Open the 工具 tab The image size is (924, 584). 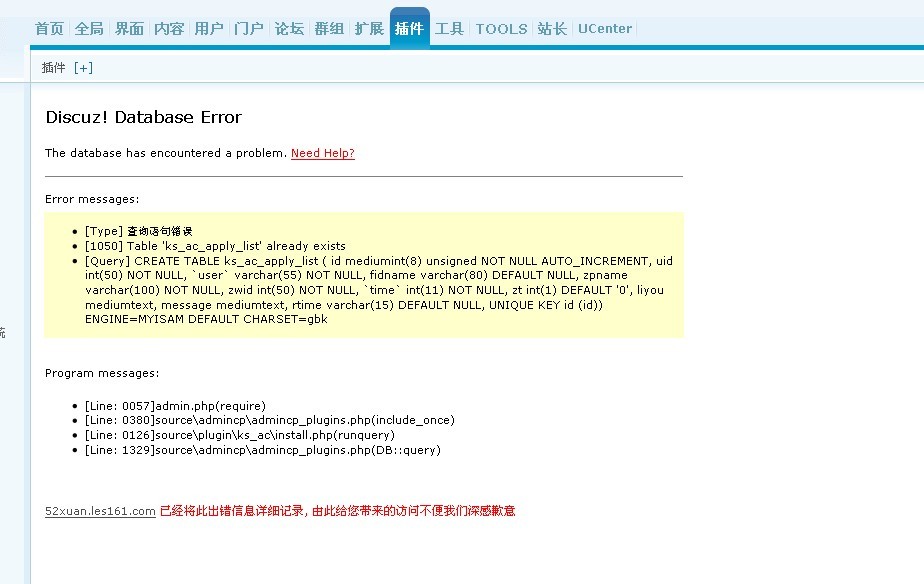point(449,28)
